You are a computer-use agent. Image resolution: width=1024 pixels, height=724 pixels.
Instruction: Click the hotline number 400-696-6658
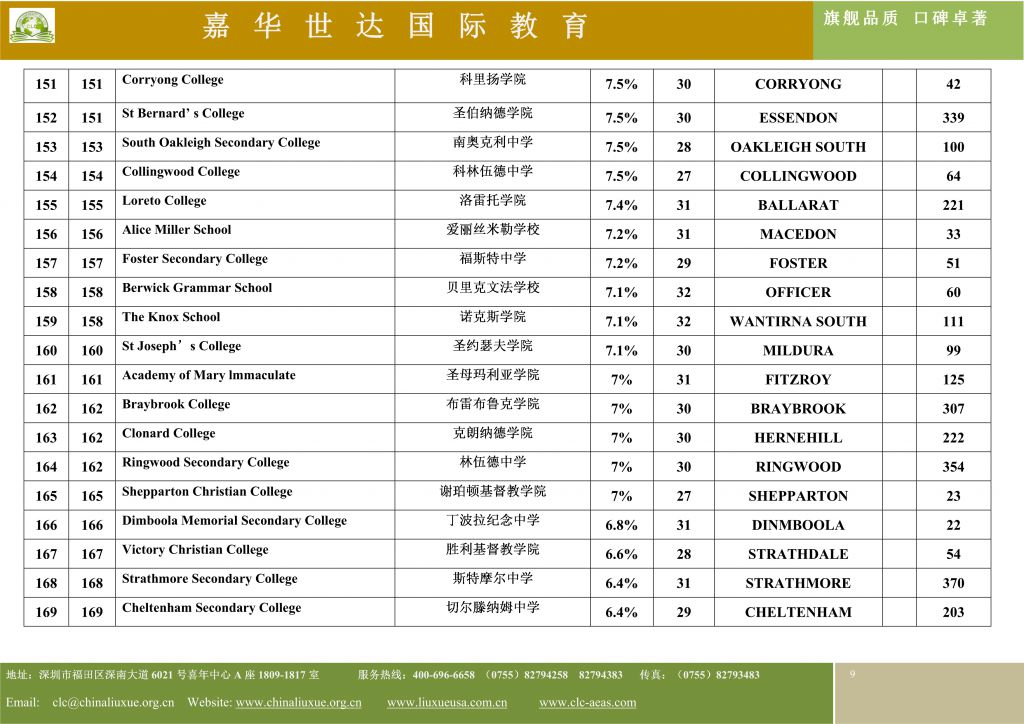443,675
